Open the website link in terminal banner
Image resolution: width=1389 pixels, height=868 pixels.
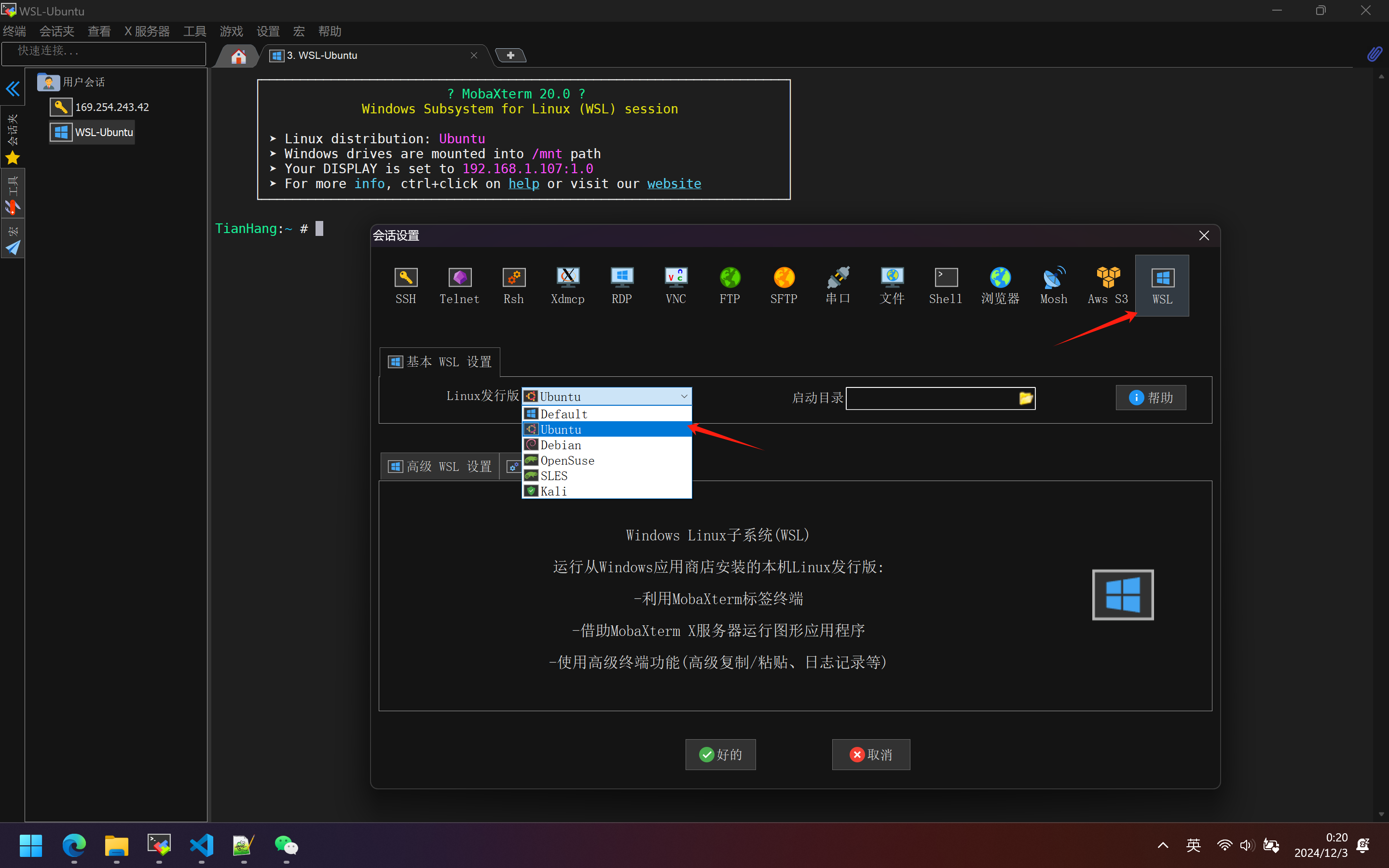coord(674,184)
